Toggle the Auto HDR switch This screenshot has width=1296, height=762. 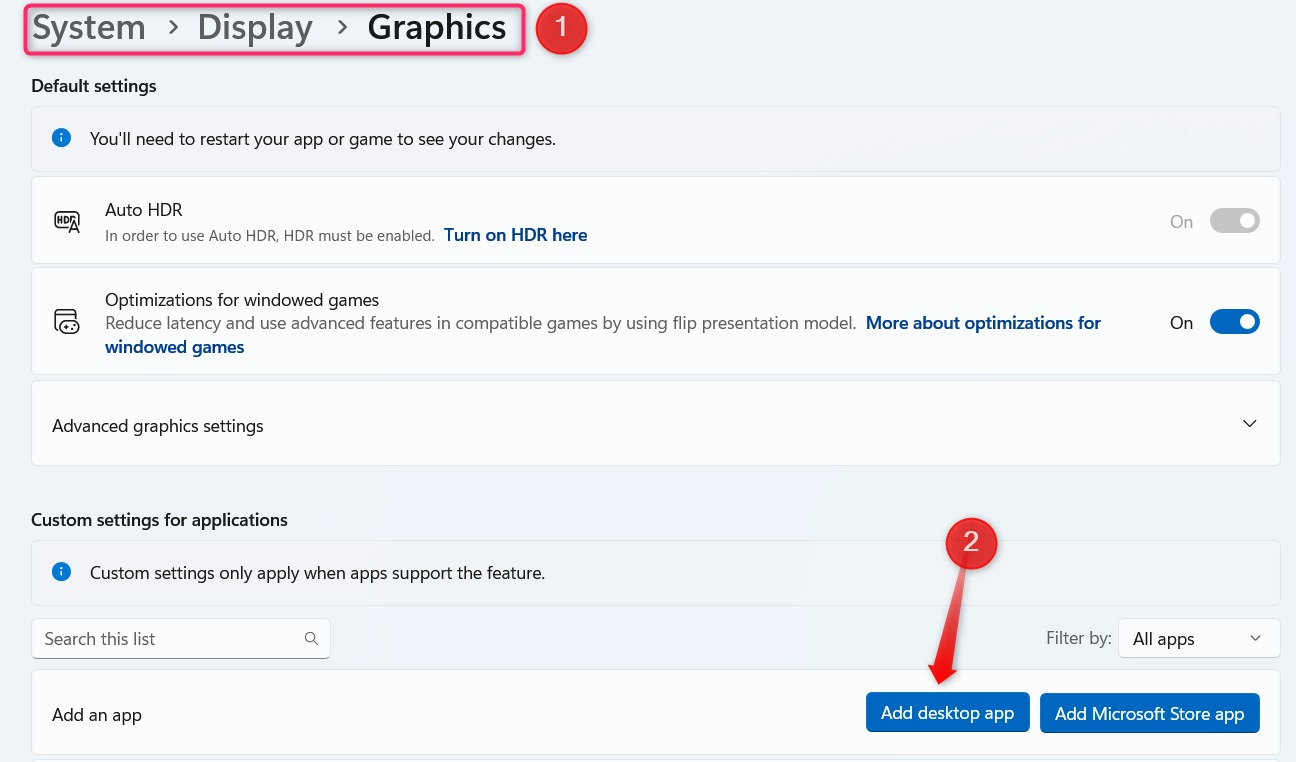point(1234,221)
